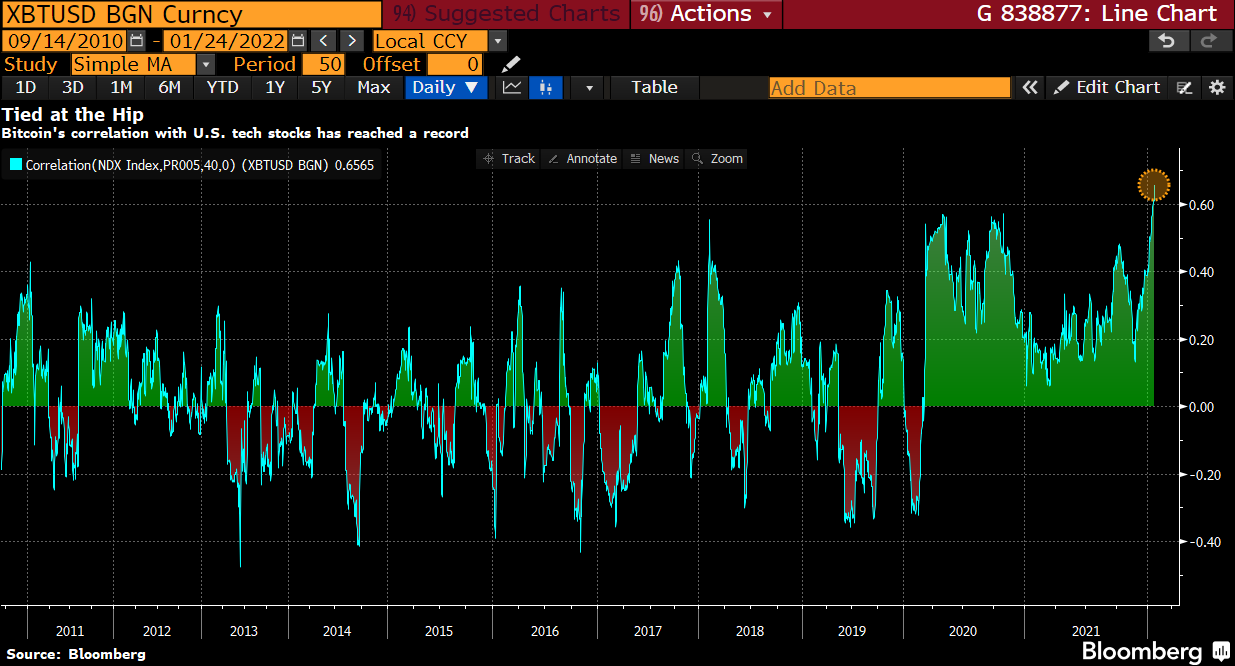The width and height of the screenshot is (1235, 666).
Task: Click the annotation notes icon beside Edit Chart
Action: tap(1185, 87)
